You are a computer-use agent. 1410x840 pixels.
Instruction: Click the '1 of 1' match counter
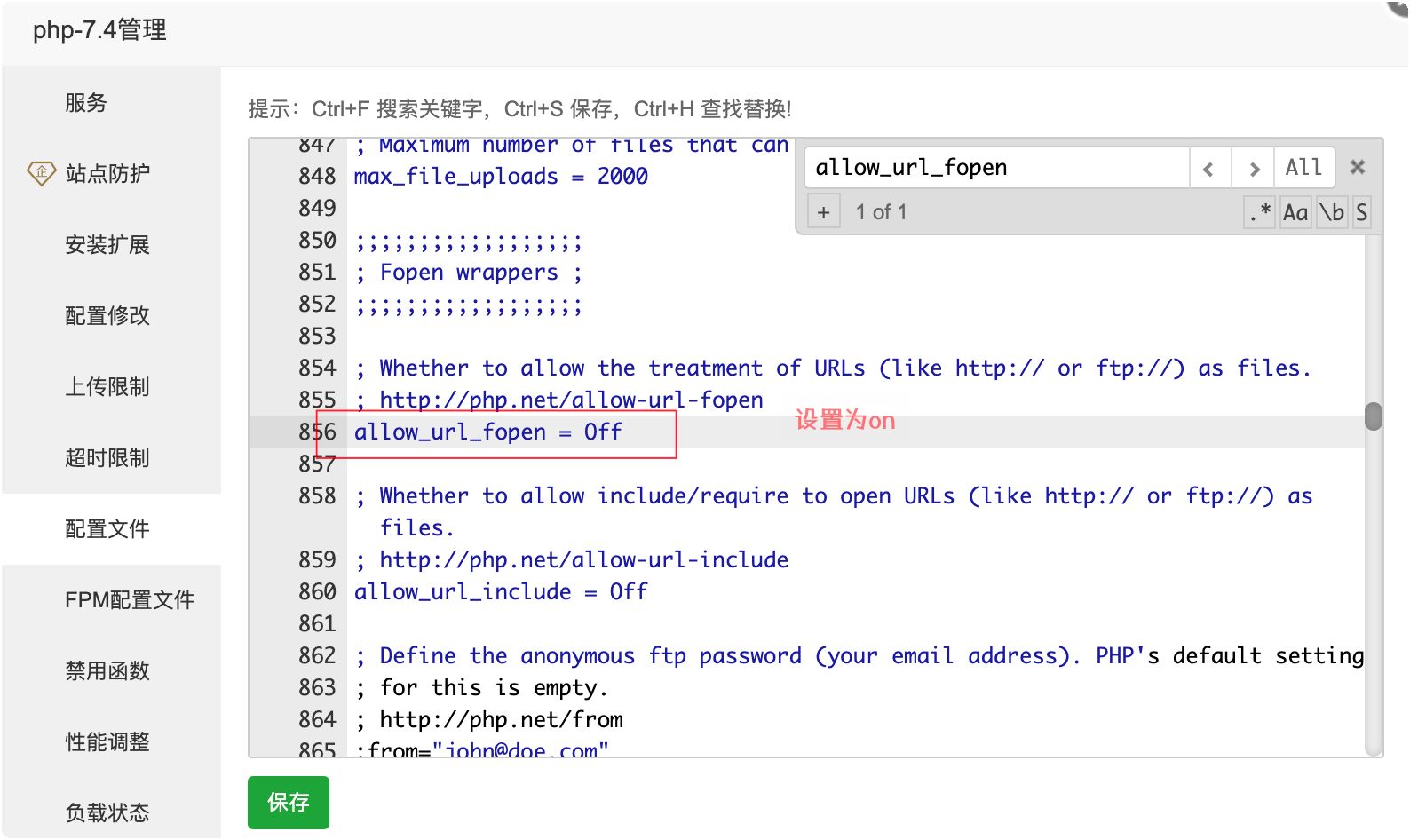(881, 212)
